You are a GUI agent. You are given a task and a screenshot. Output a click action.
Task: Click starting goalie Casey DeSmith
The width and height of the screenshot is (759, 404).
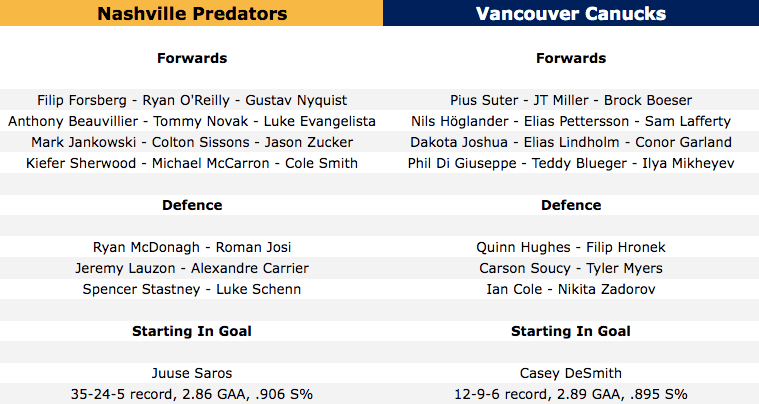coord(571,373)
